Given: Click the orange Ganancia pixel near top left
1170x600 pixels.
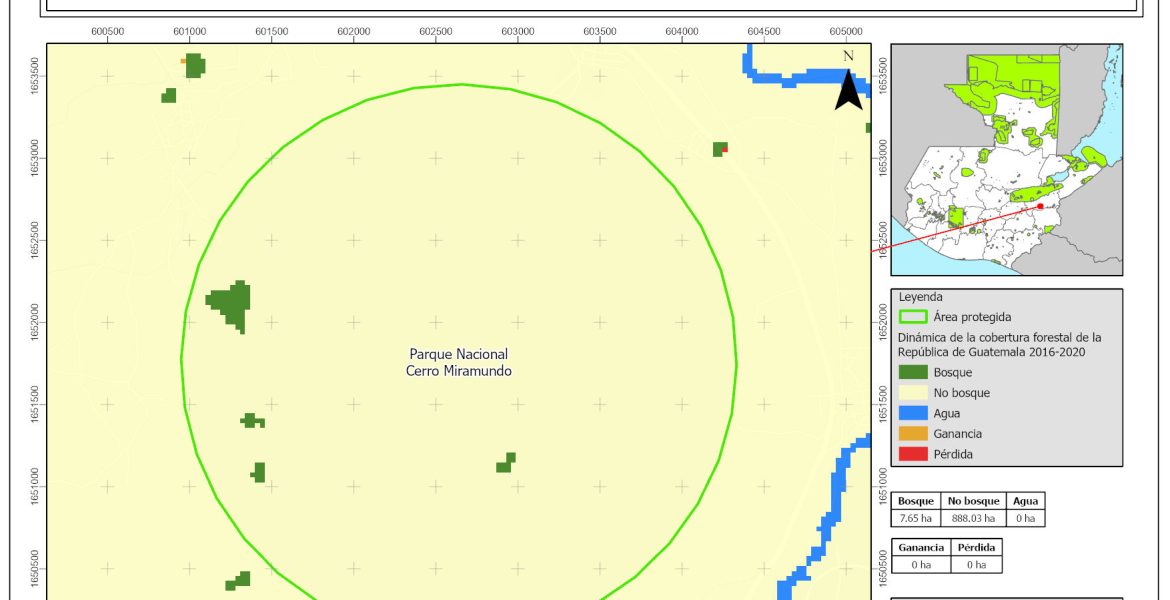Looking at the screenshot, I should [183, 61].
